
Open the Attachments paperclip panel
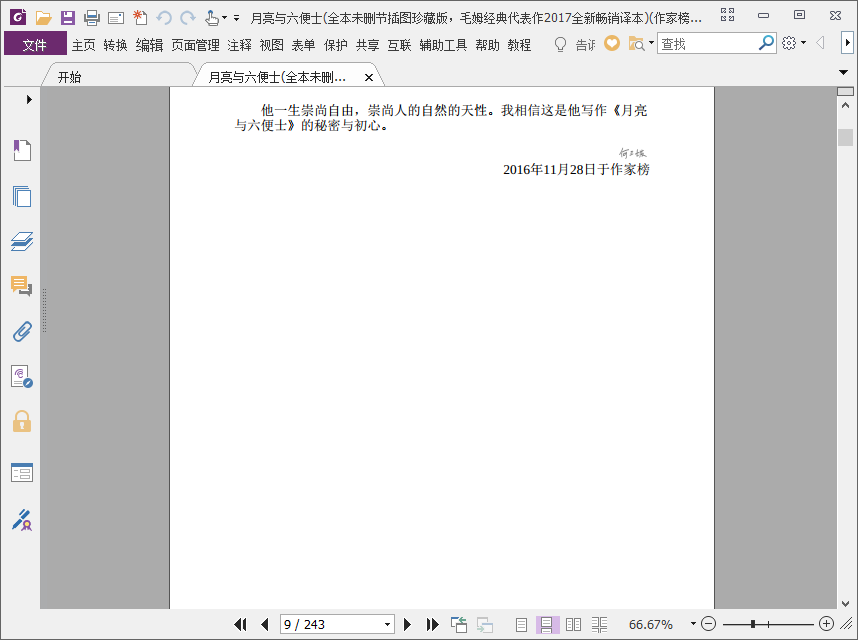pos(22,331)
